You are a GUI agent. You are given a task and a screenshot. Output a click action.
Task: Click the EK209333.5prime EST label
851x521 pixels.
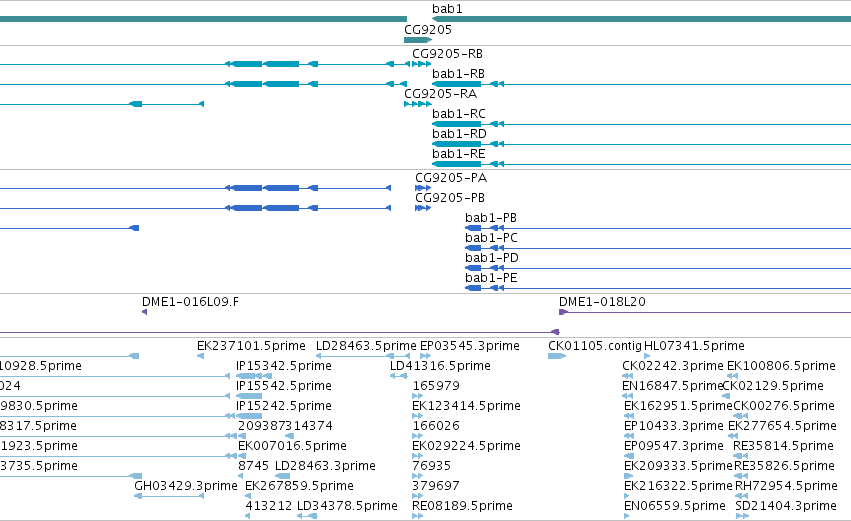(678, 466)
